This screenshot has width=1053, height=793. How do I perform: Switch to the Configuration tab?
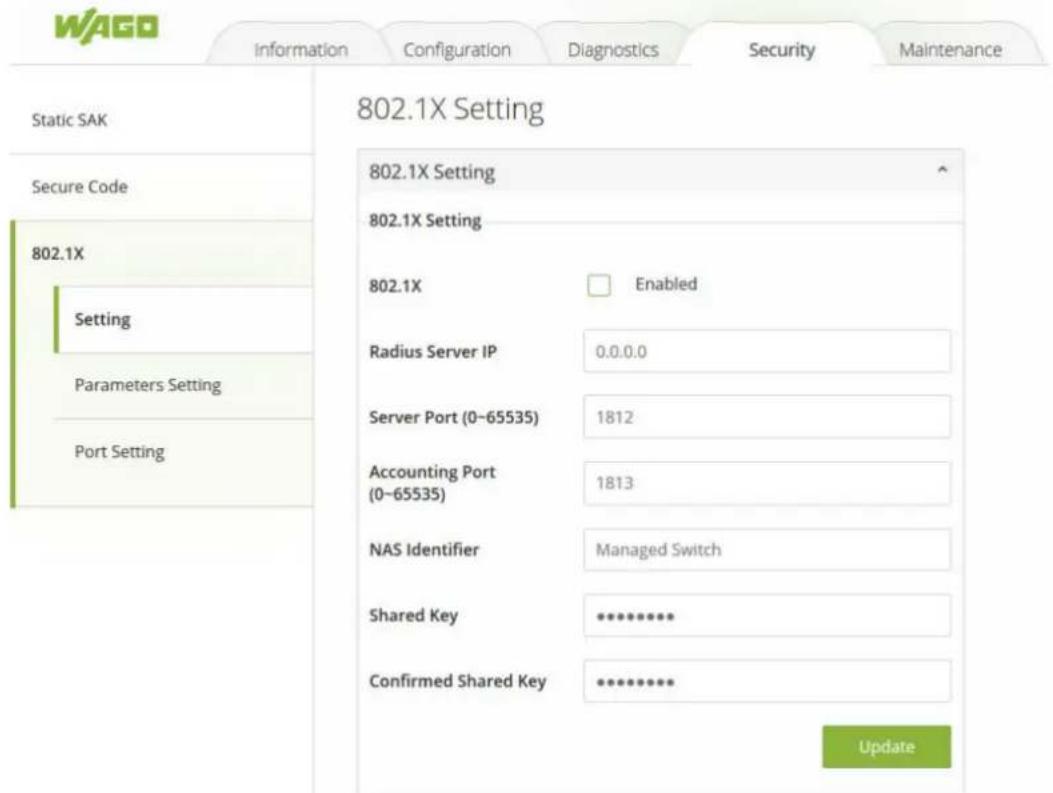(x=457, y=50)
